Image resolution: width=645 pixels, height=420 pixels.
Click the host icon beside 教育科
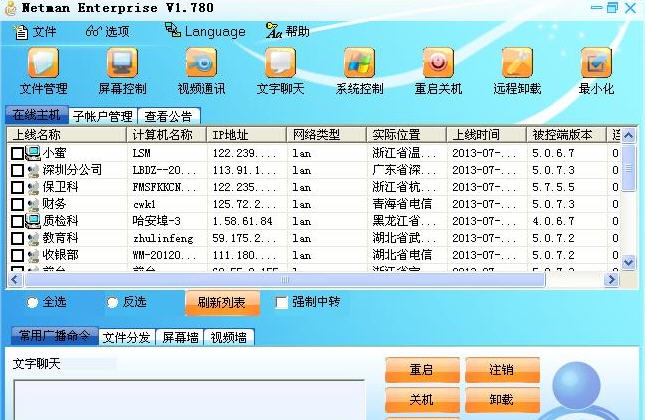(33, 239)
